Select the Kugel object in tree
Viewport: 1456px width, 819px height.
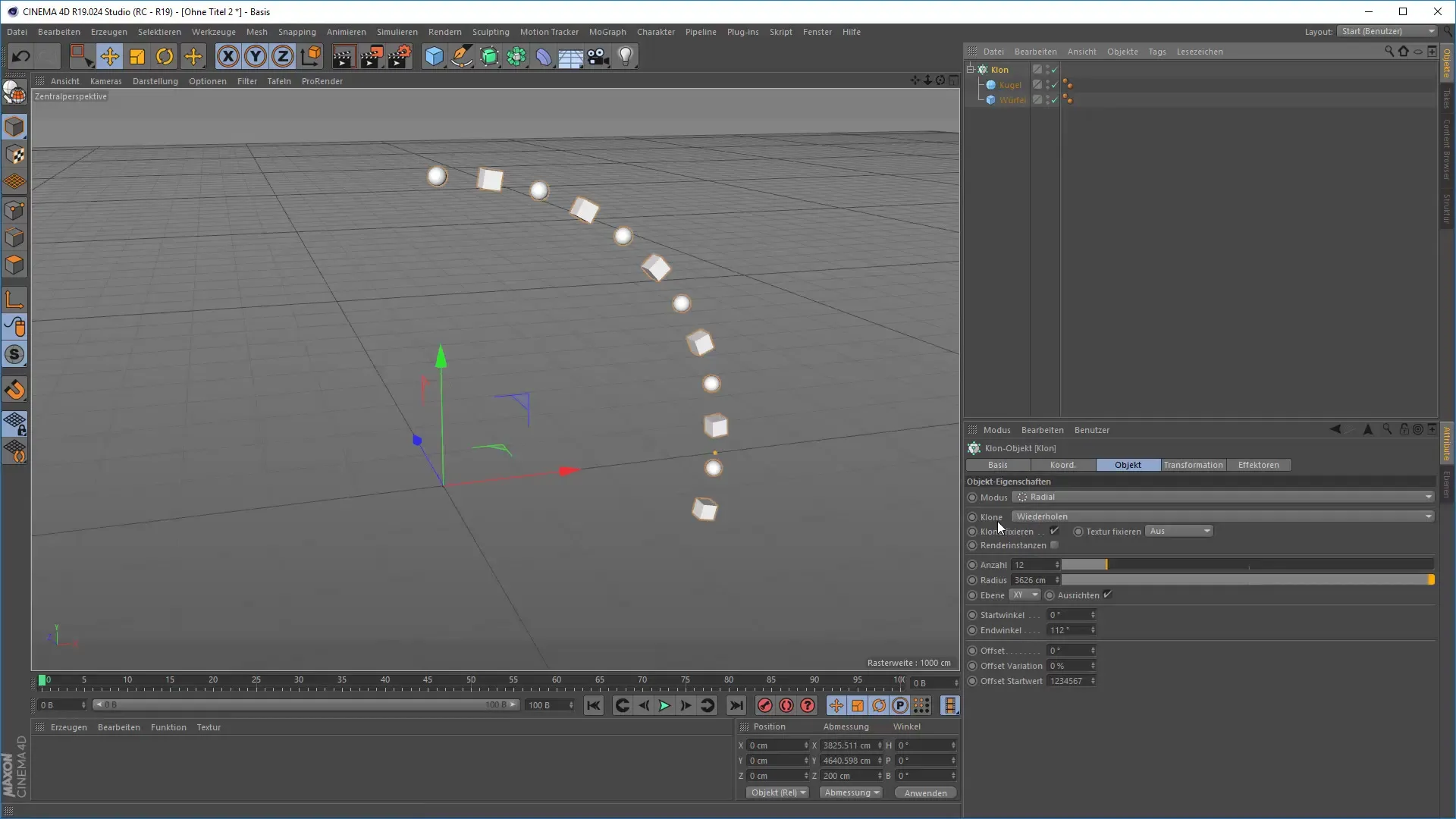(1010, 85)
